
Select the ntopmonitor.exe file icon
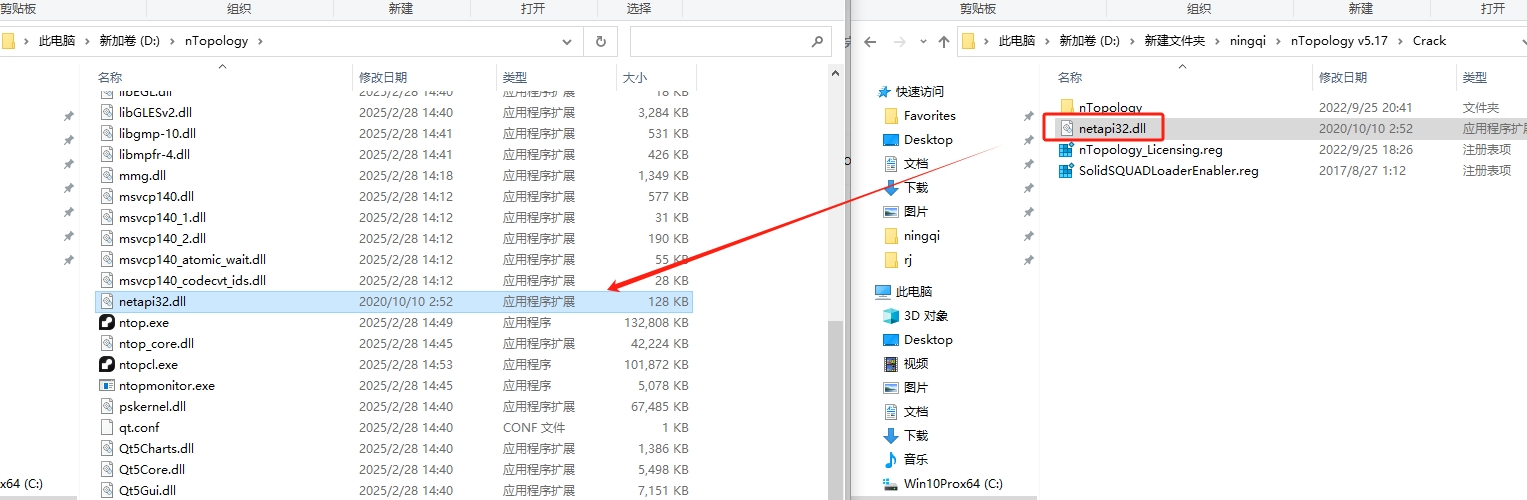click(x=108, y=386)
